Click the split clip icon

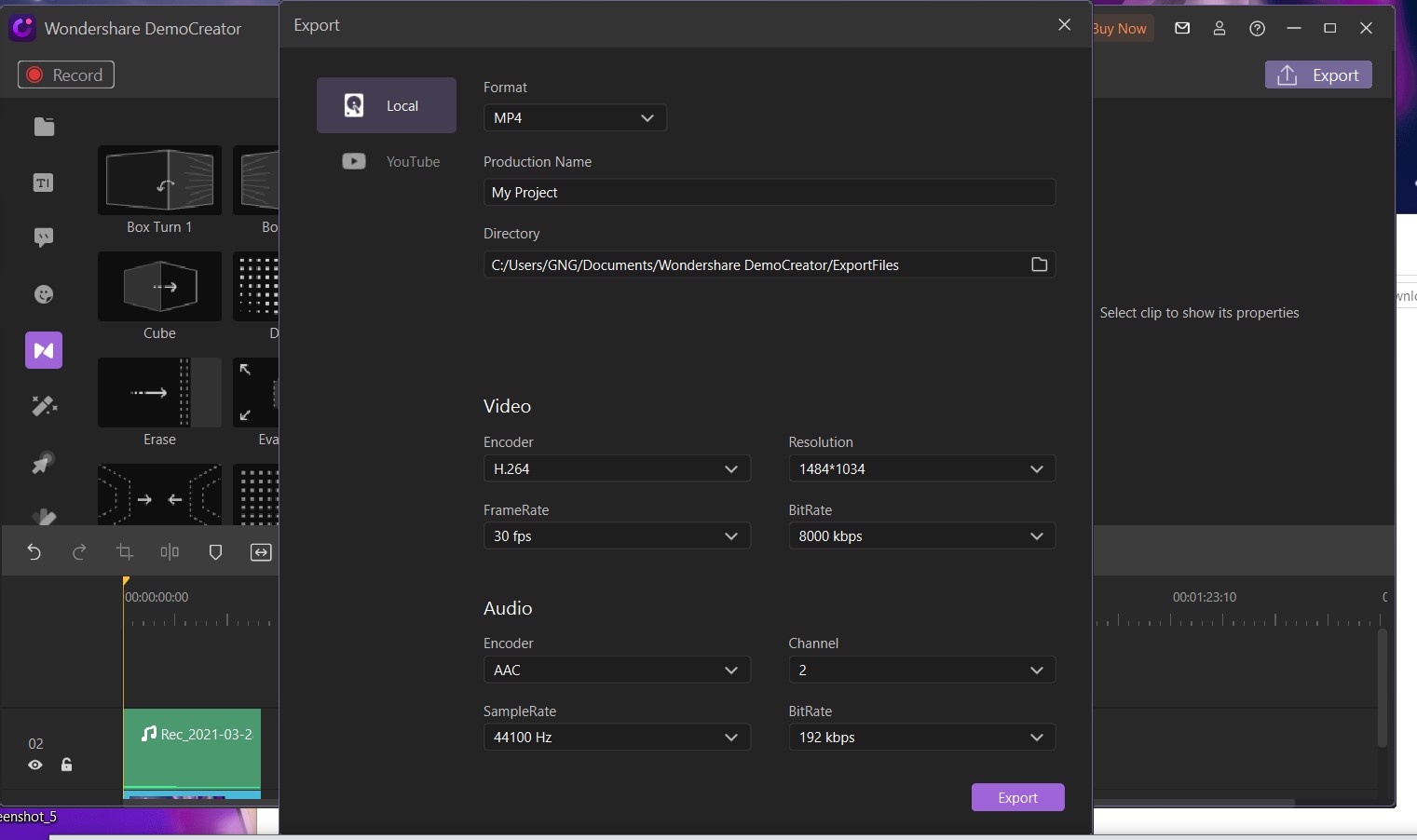pos(170,552)
